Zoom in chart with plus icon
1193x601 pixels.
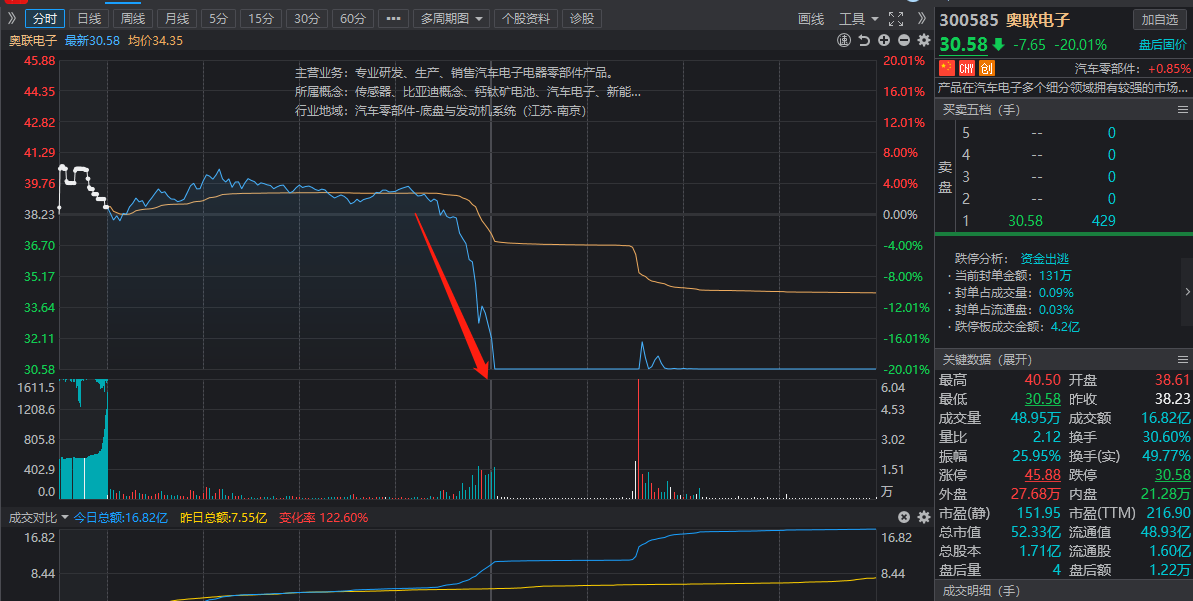point(884,40)
